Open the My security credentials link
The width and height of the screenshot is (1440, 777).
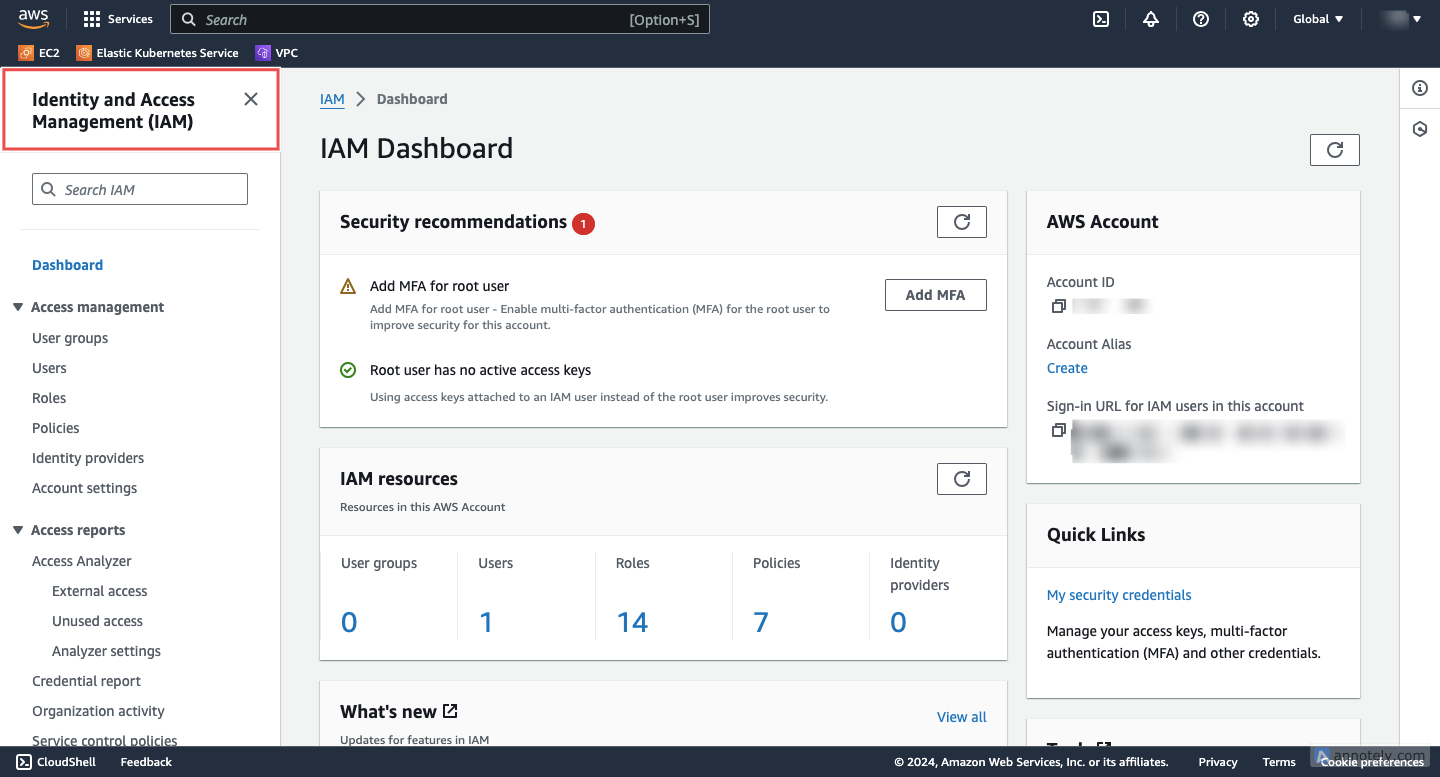pyautogui.click(x=1119, y=595)
